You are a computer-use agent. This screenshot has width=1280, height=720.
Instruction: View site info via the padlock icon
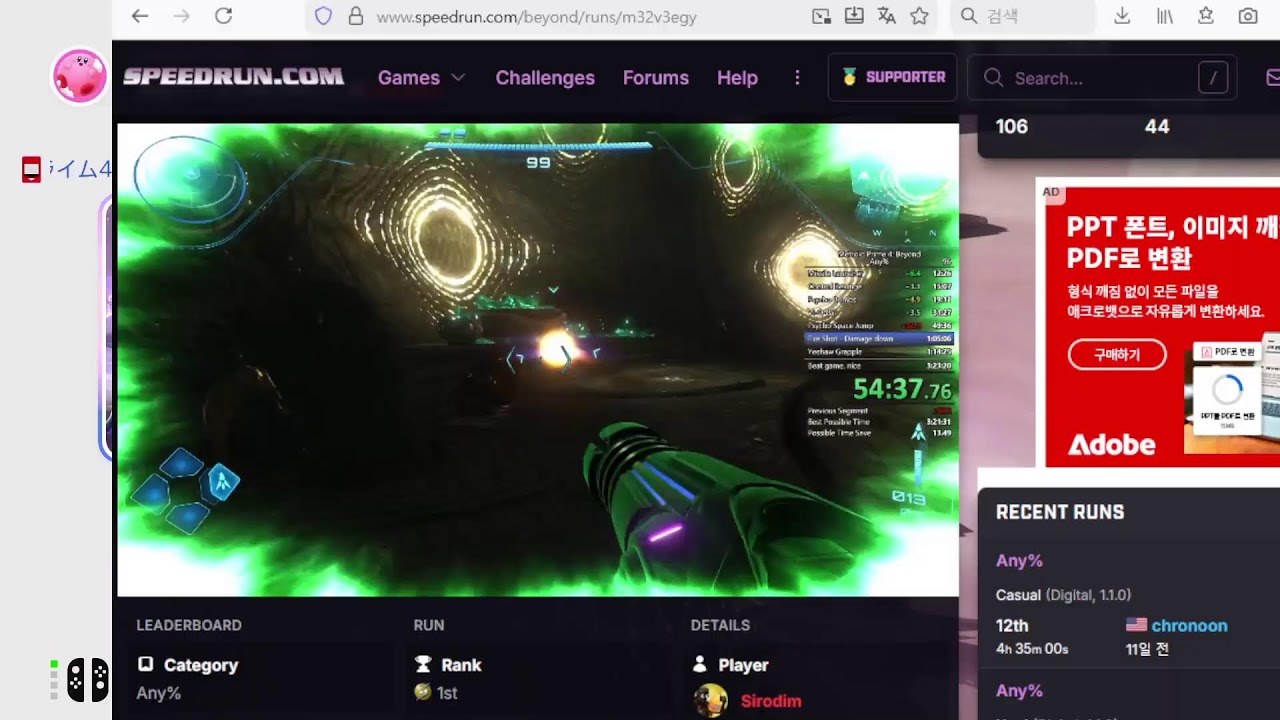[x=355, y=16]
